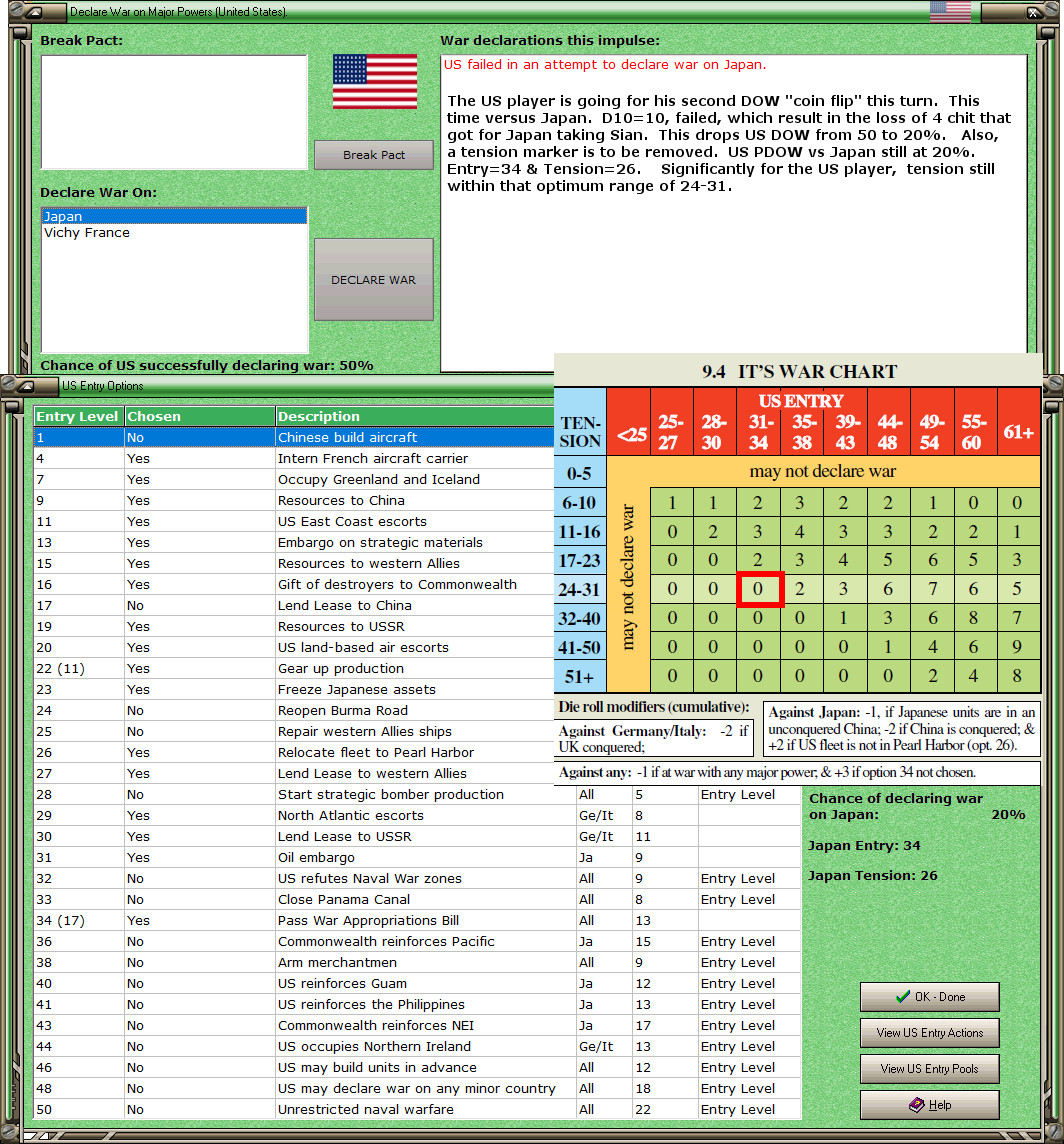The height and width of the screenshot is (1144, 1064).
Task: Click the small US flag in title bar
Action: (950, 12)
